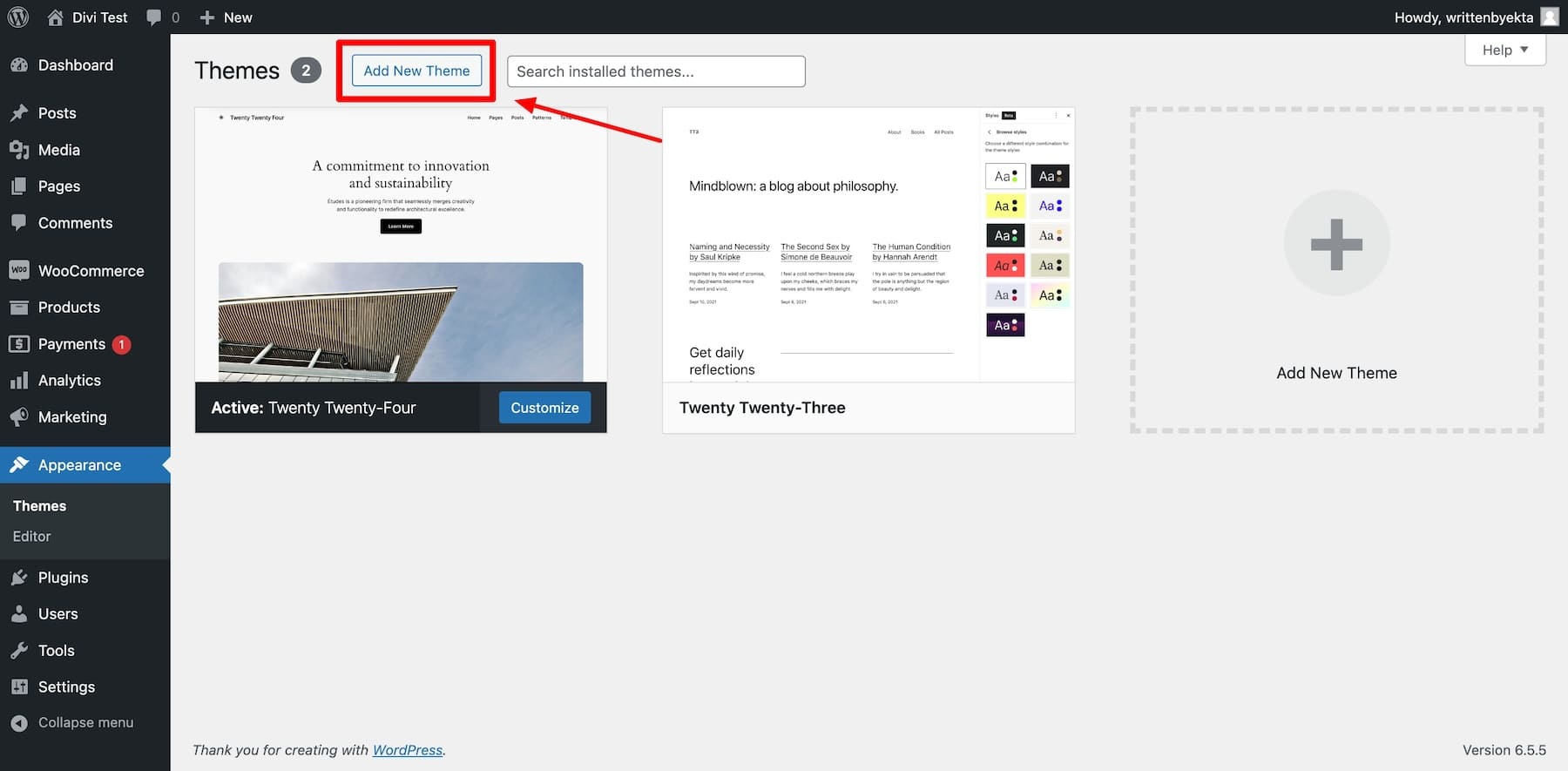
Task: Click the Add New Theme label in the placeholder card
Action: point(1336,373)
